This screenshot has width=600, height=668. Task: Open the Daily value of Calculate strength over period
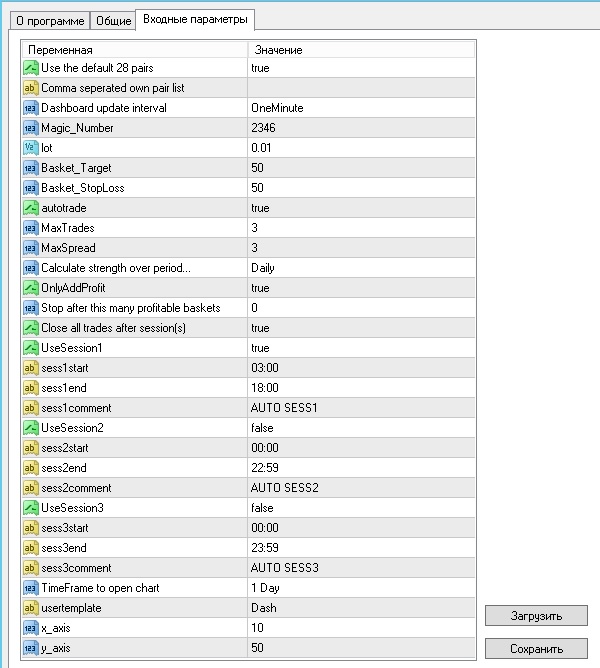point(361,268)
